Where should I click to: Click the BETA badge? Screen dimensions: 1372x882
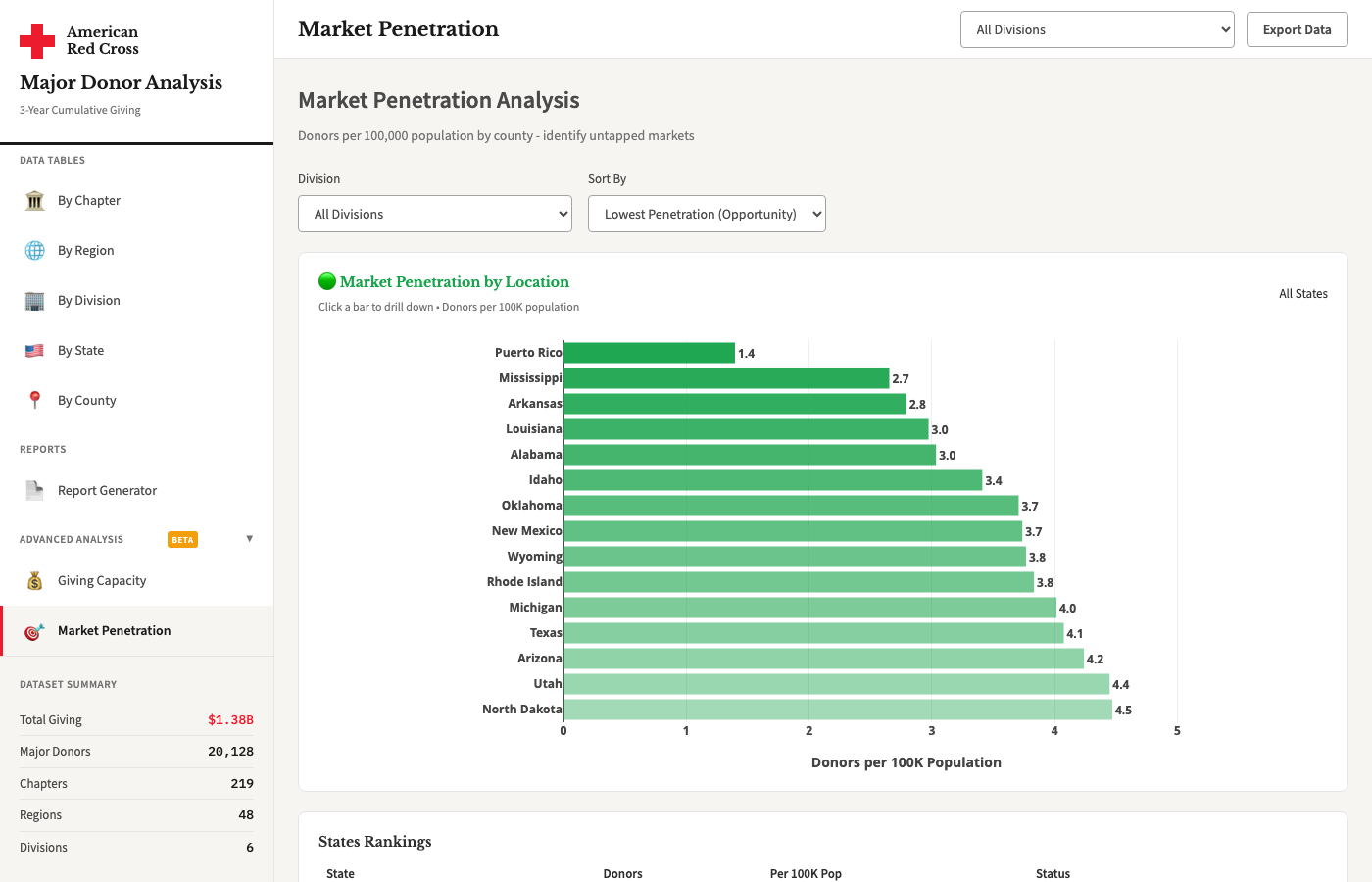pos(183,540)
